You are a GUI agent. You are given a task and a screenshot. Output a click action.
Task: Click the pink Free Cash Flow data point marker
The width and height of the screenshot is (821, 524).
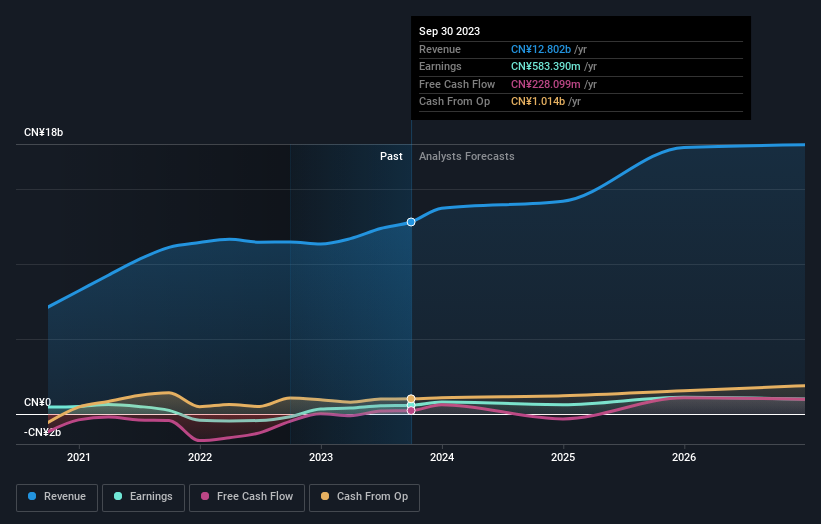pyautogui.click(x=411, y=411)
